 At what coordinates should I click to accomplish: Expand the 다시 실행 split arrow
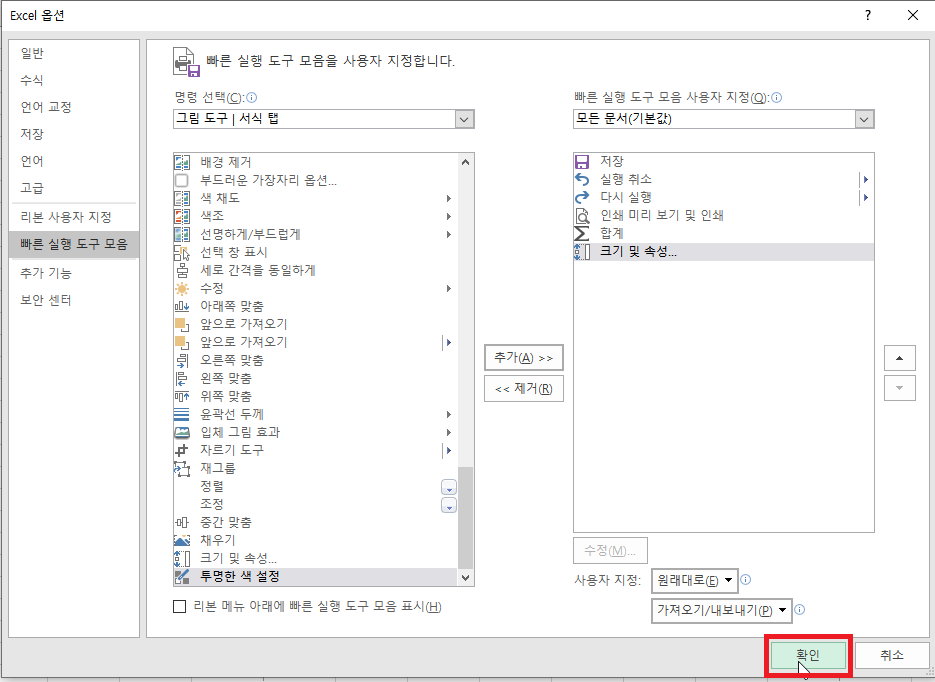pyautogui.click(x=865, y=197)
